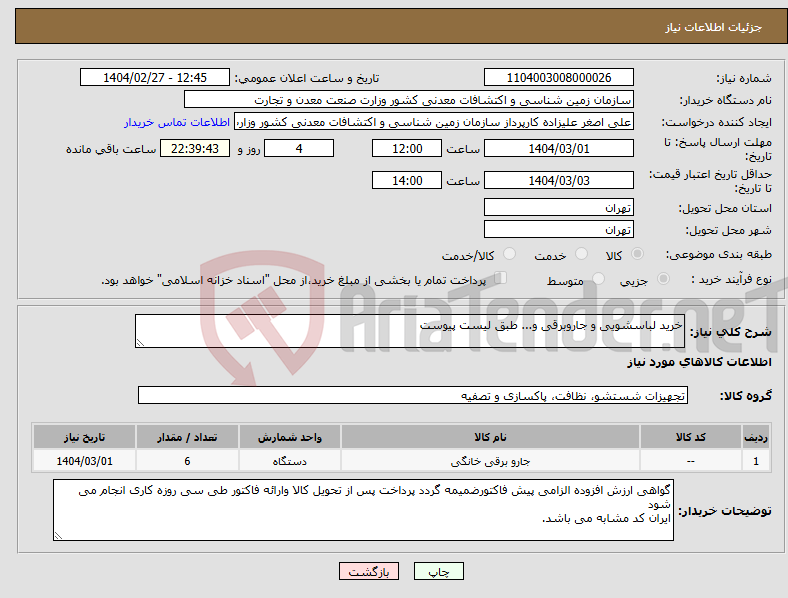This screenshot has height=598, width=788.
Task: Click the نوع فرآیند خرید label
Action: (731, 279)
